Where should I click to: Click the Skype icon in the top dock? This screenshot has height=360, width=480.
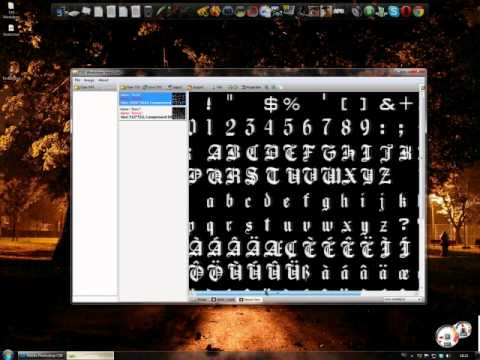[394, 11]
